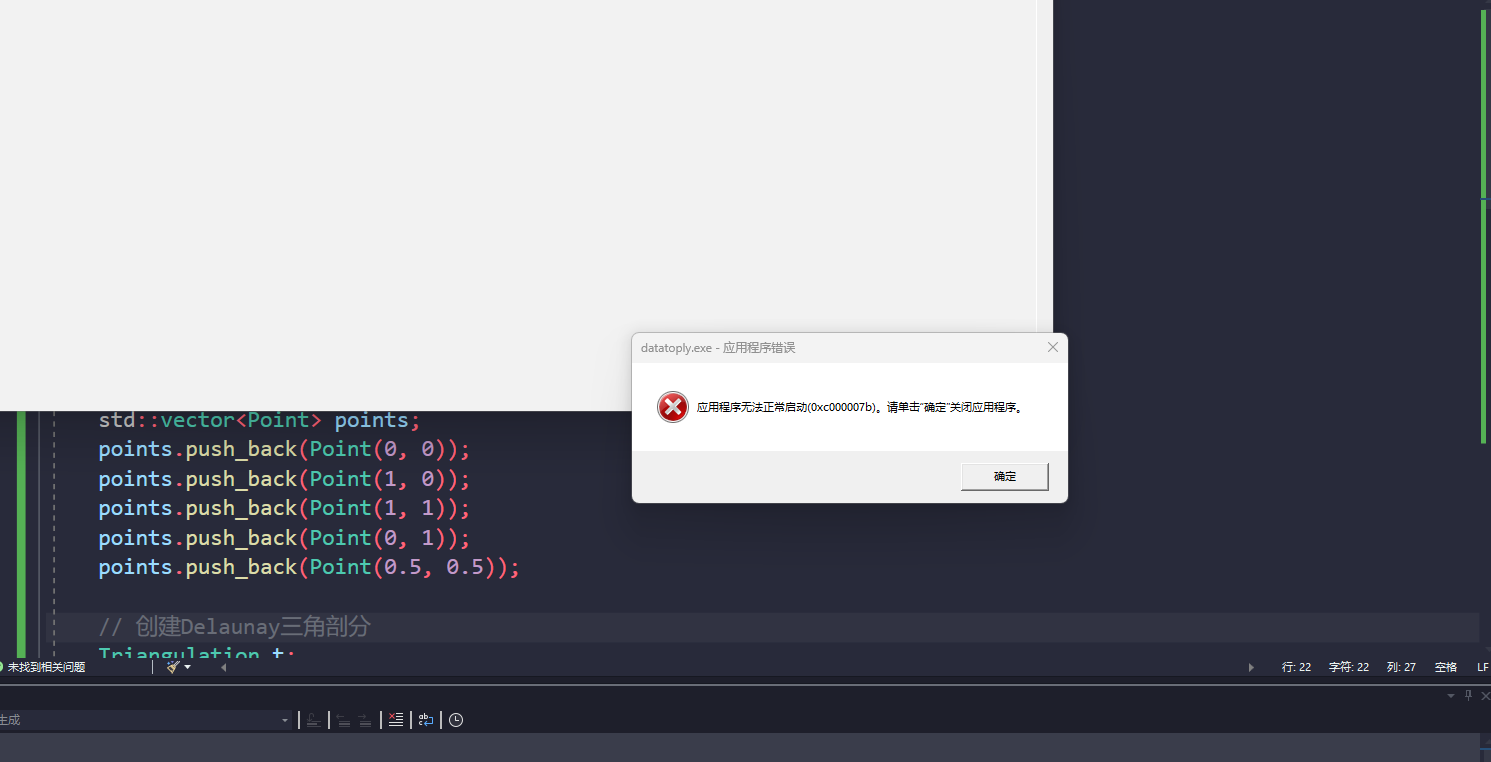The width and height of the screenshot is (1491, 762).
Task: Click the 行: 22 line indicator
Action: tap(1296, 667)
